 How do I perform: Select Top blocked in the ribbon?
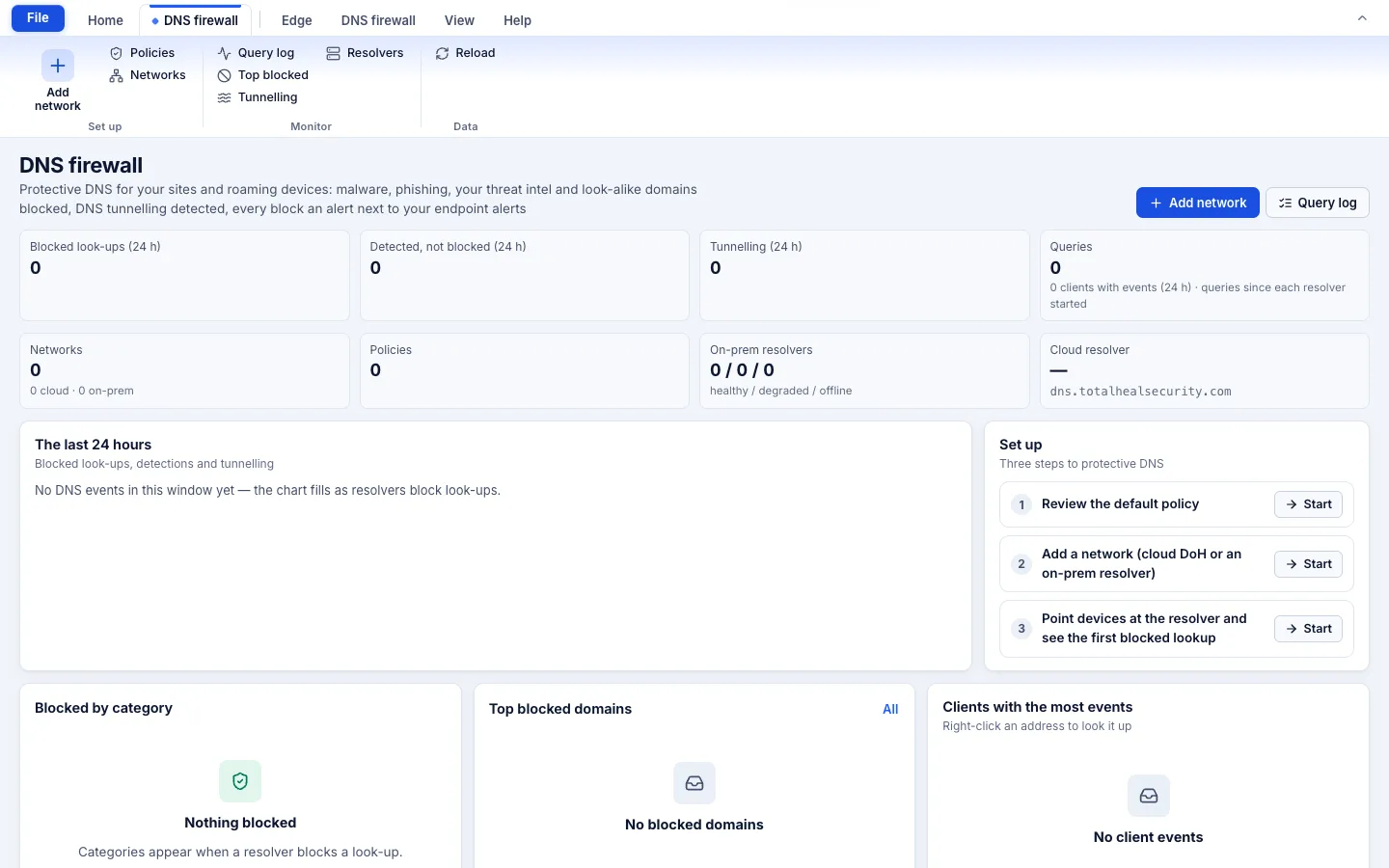(x=263, y=75)
